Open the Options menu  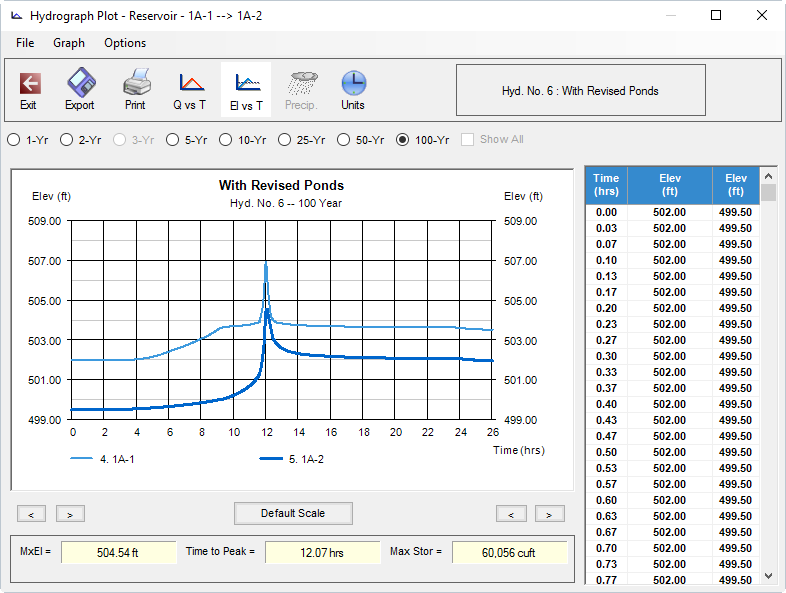coord(125,43)
